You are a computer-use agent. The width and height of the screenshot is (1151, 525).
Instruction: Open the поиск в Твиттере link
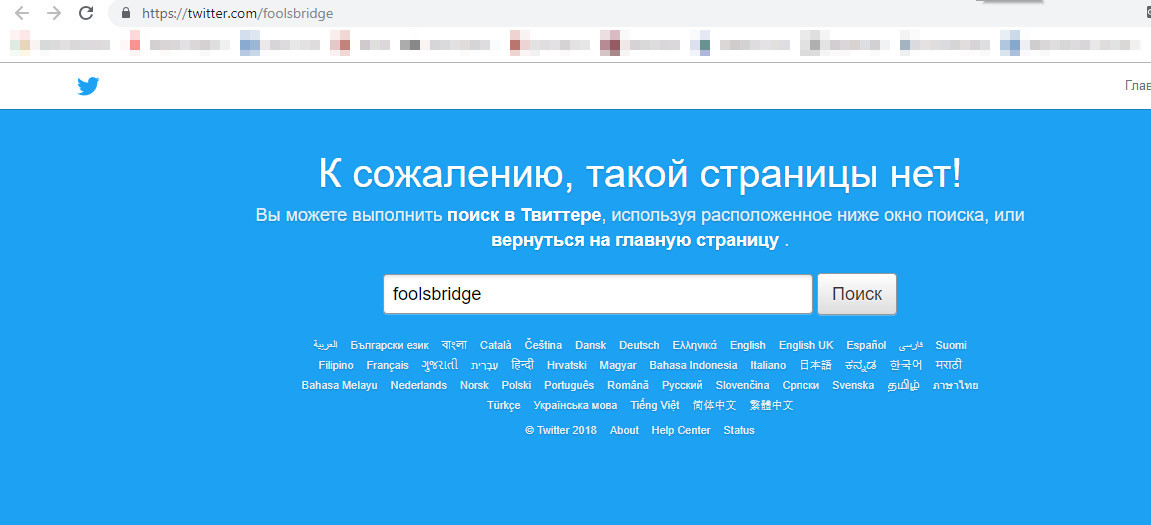coord(524,215)
